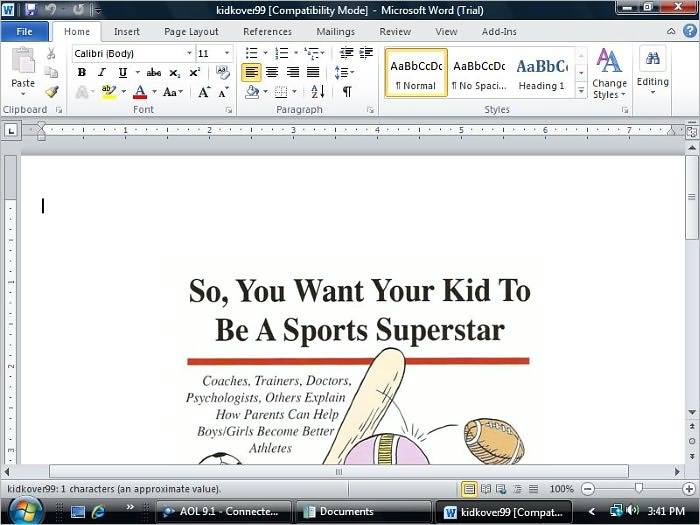Copy selection using Copy icon

pos(51,72)
